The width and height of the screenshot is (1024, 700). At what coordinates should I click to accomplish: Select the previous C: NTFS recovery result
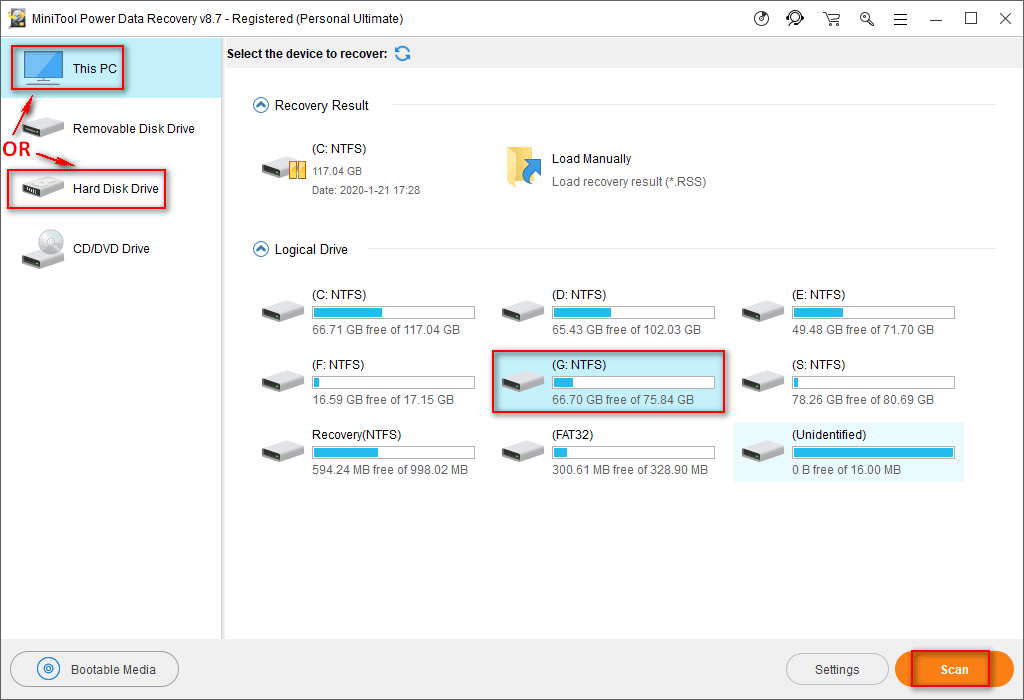pyautogui.click(x=283, y=168)
